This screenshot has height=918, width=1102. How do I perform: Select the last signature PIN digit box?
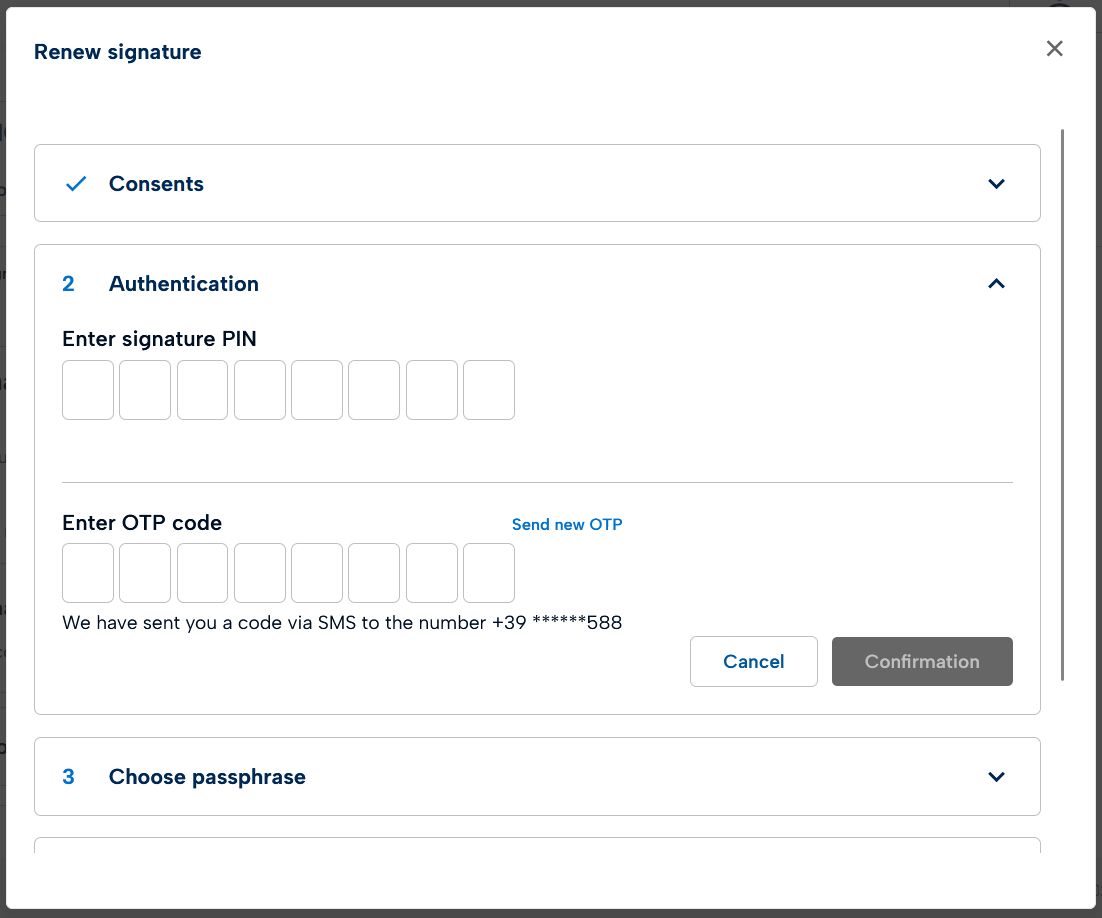coord(489,390)
